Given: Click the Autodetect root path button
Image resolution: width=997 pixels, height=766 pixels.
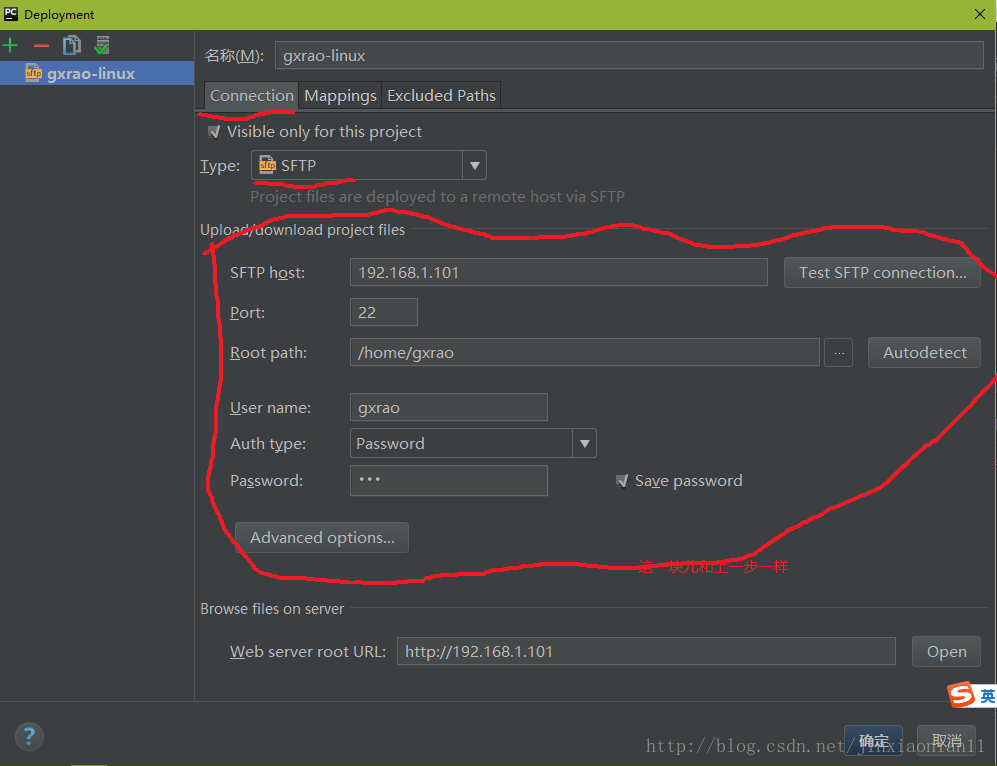Looking at the screenshot, I should coord(925,352).
